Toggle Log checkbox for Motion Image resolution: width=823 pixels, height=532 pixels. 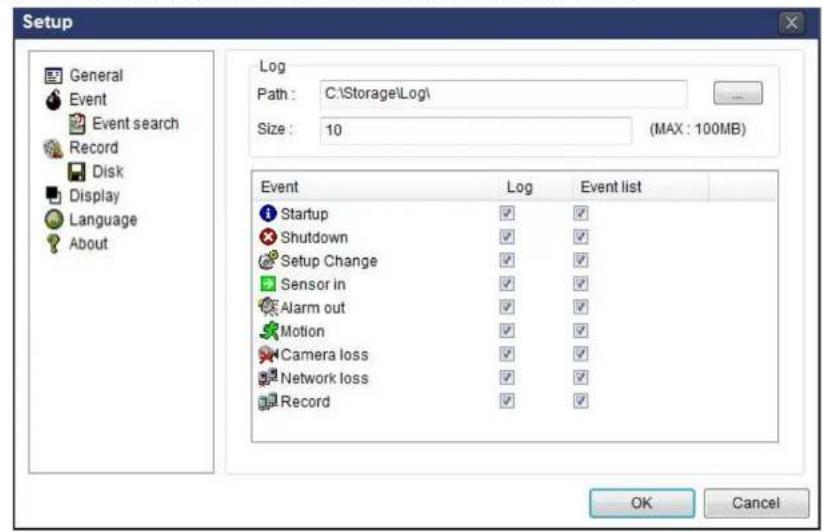507,331
